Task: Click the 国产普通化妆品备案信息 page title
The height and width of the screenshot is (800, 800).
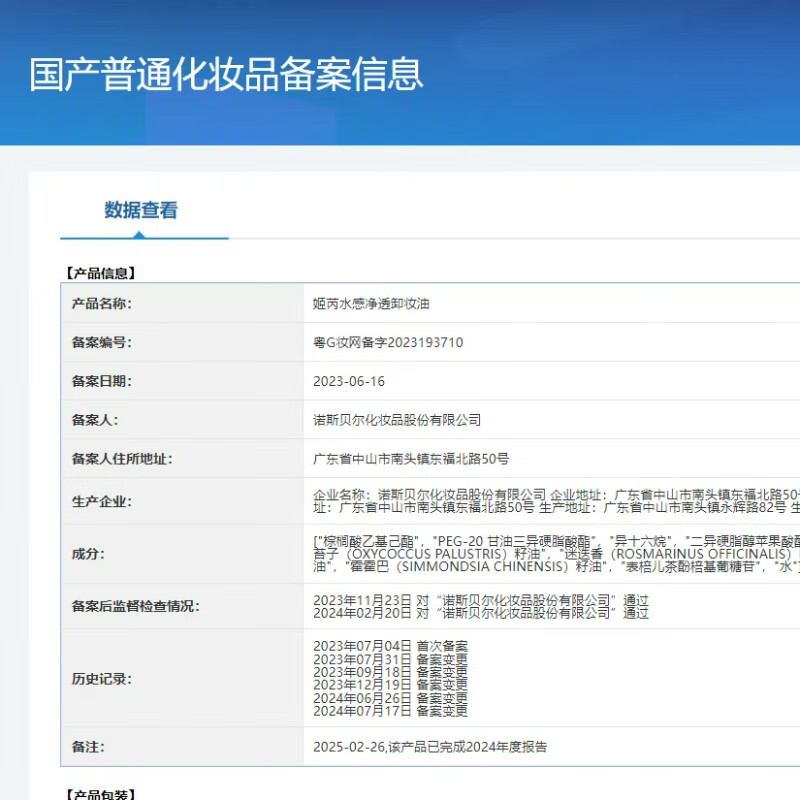Action: pos(226,75)
